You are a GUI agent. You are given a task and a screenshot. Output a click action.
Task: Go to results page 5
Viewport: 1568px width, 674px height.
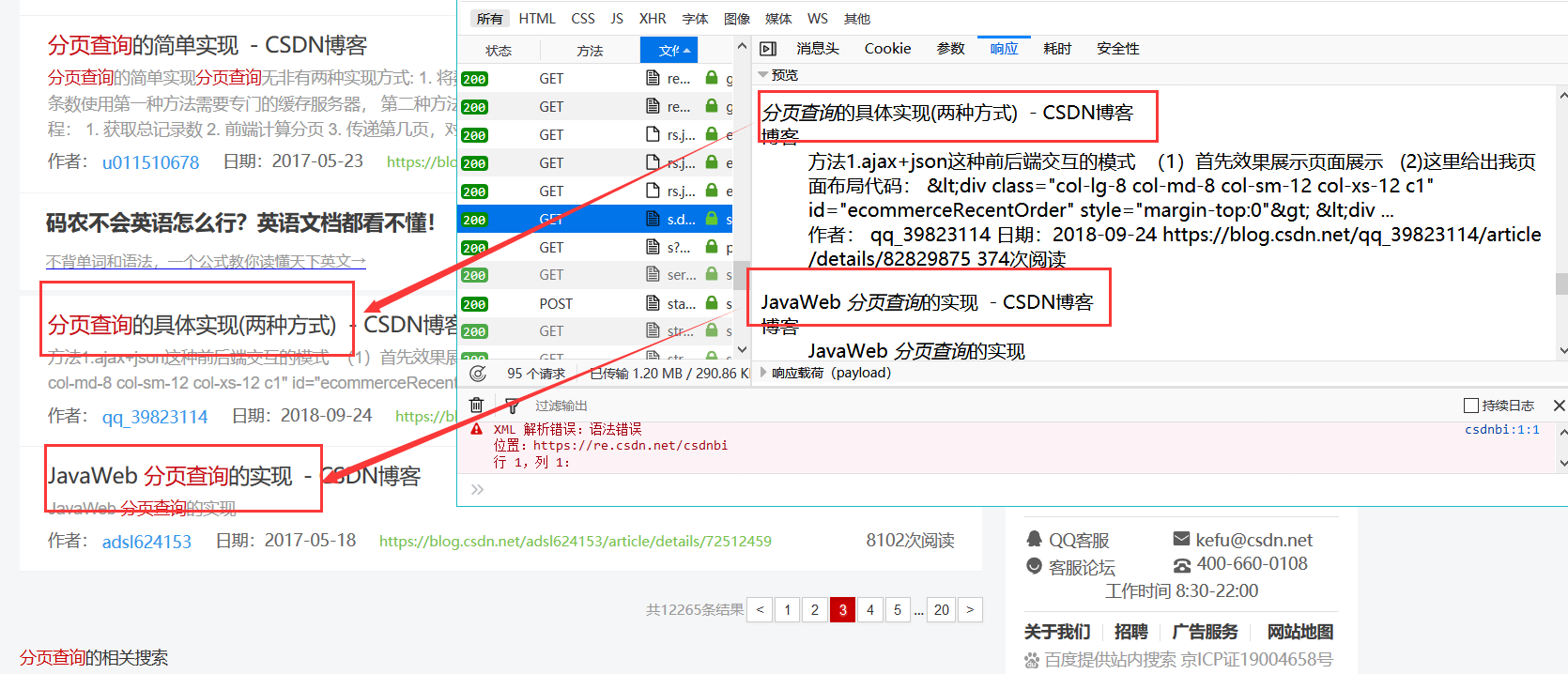pos(898,610)
